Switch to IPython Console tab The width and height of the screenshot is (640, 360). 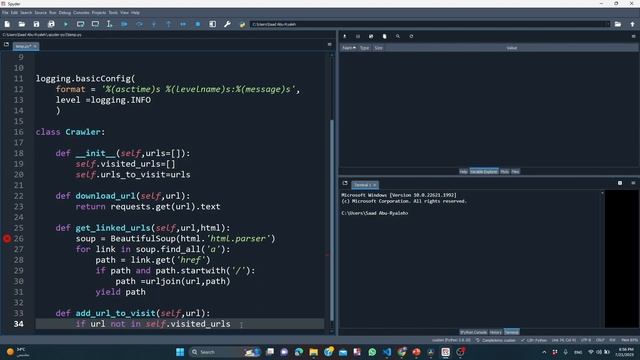(473, 332)
